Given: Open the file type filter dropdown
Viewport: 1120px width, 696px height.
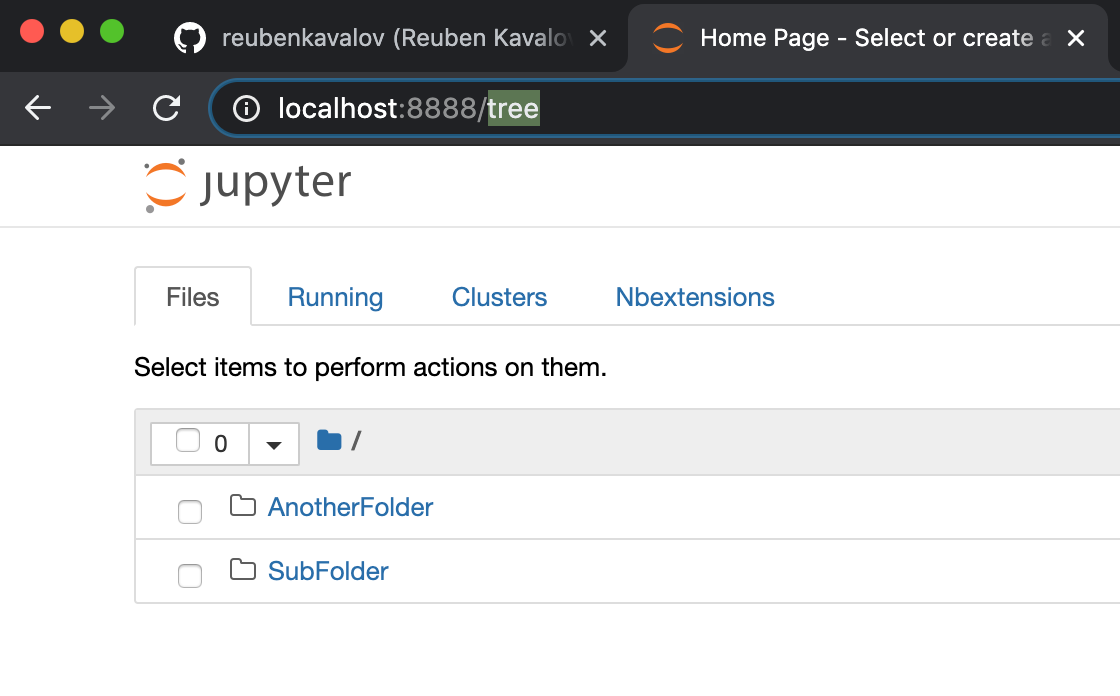Looking at the screenshot, I should 273,443.
